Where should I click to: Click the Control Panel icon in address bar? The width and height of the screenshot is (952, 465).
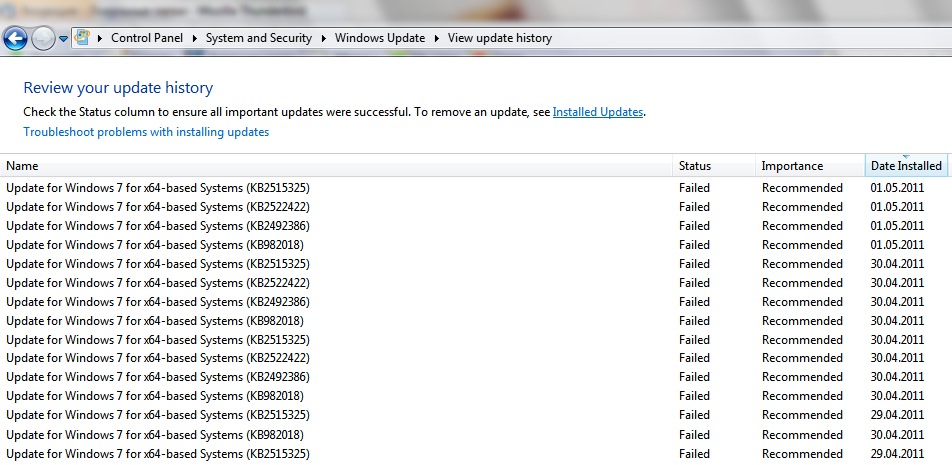click(82, 38)
